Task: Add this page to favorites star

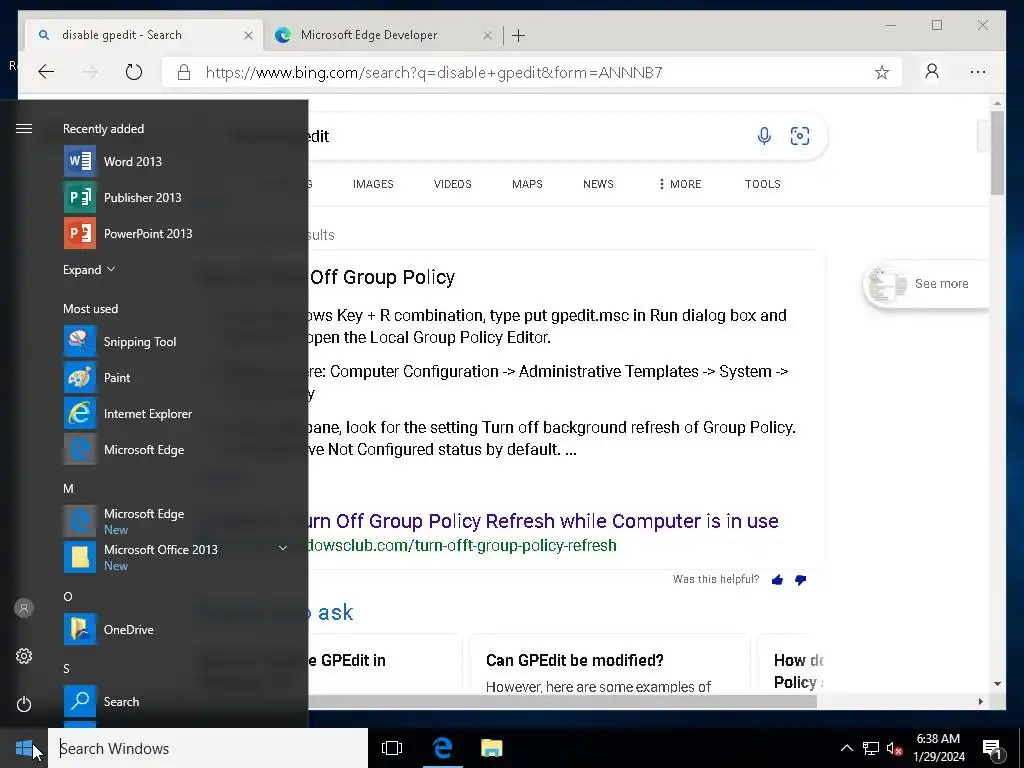Action: (x=882, y=72)
